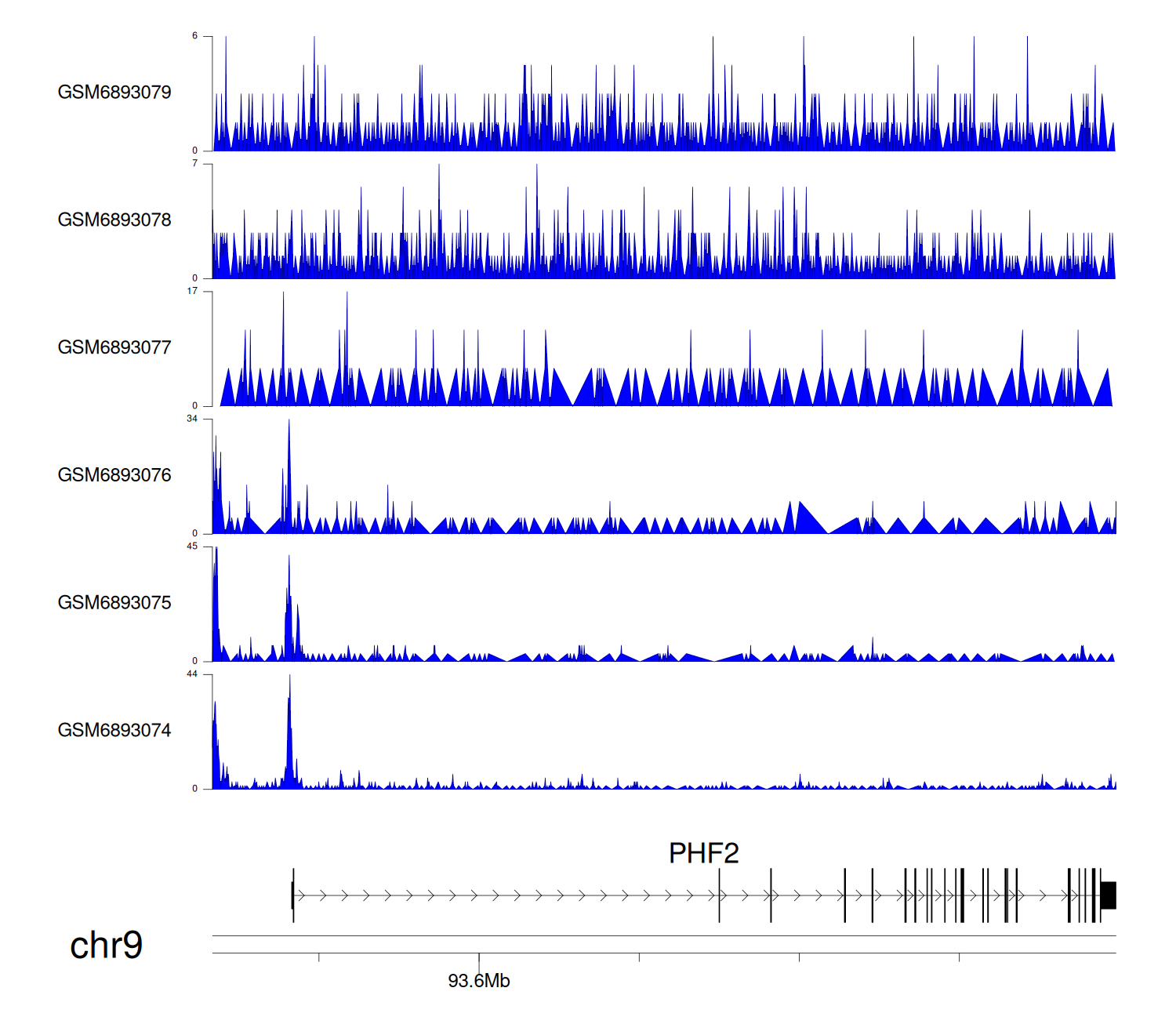Image resolution: width=1176 pixels, height=1035 pixels.
Task: Click y-axis maximum value 7
Action: (194, 164)
